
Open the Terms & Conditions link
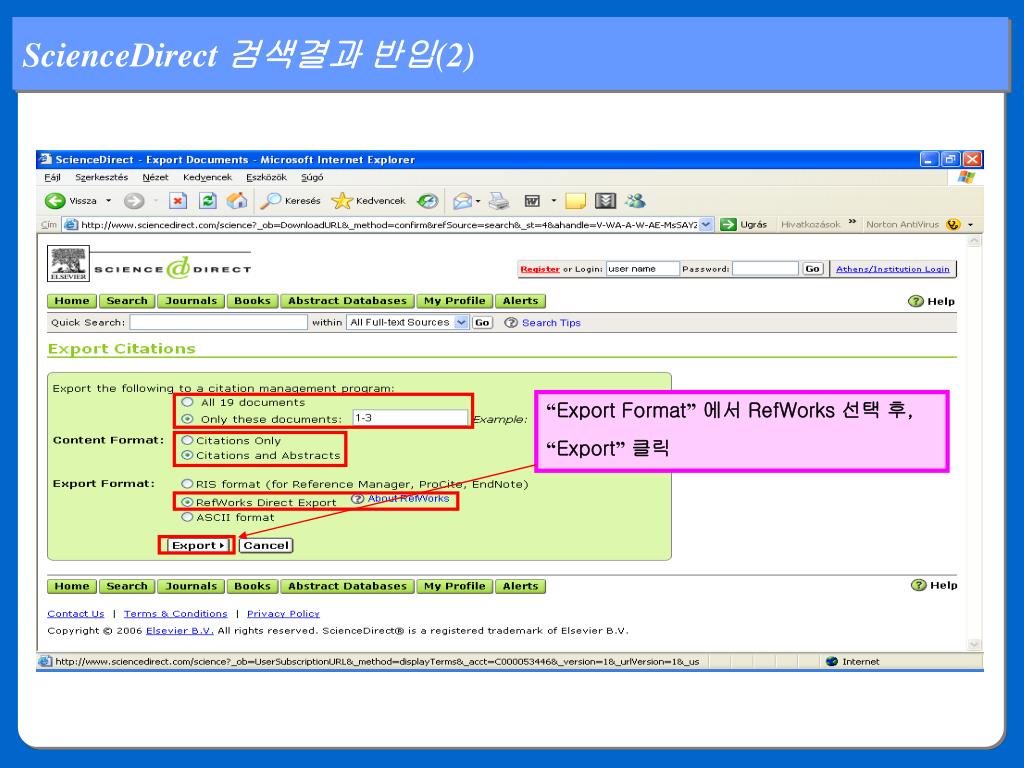pyautogui.click(x=176, y=614)
